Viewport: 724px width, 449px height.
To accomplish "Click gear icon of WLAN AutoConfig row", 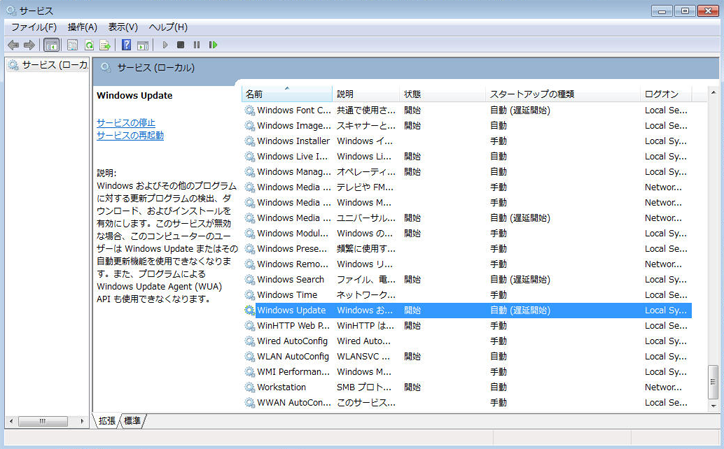I will (x=250, y=357).
